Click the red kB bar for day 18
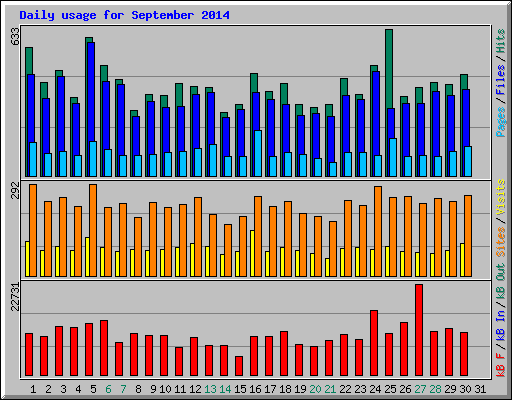512x400 pixels. (284, 354)
